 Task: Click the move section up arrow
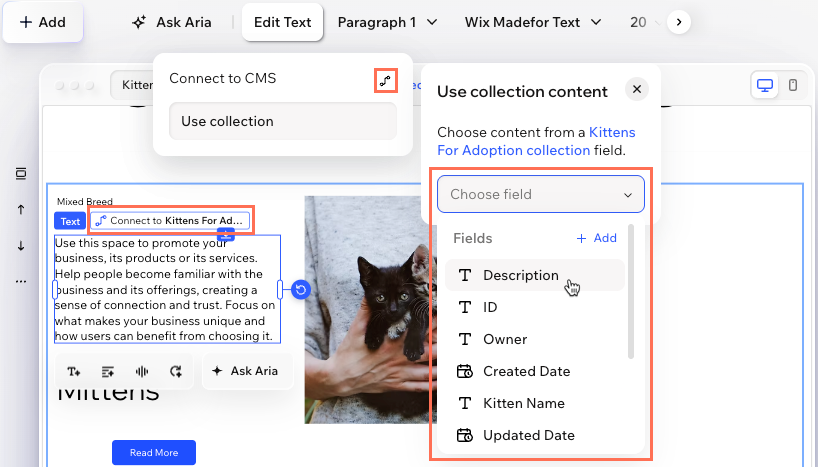[x=21, y=209]
